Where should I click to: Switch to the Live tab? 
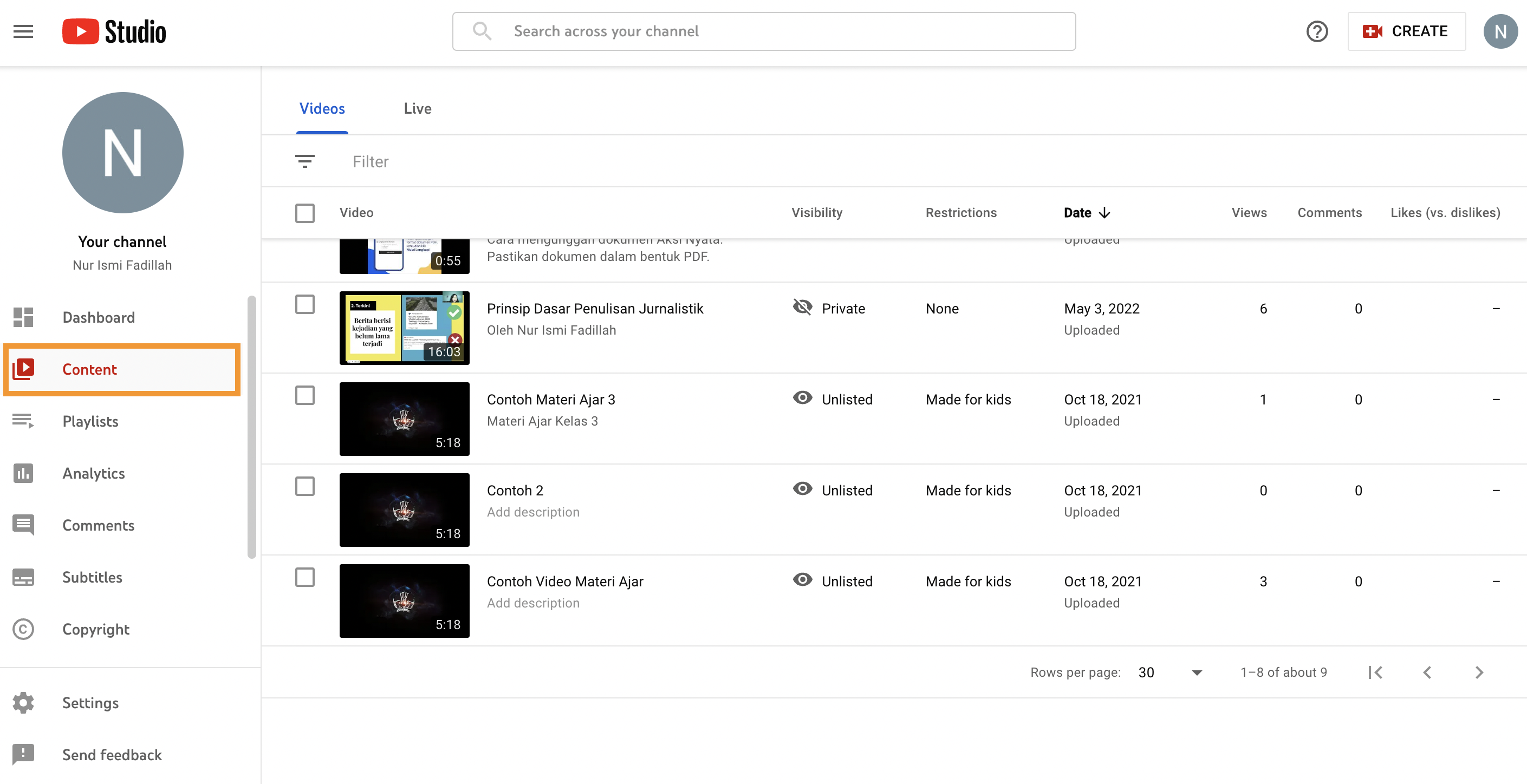417,108
